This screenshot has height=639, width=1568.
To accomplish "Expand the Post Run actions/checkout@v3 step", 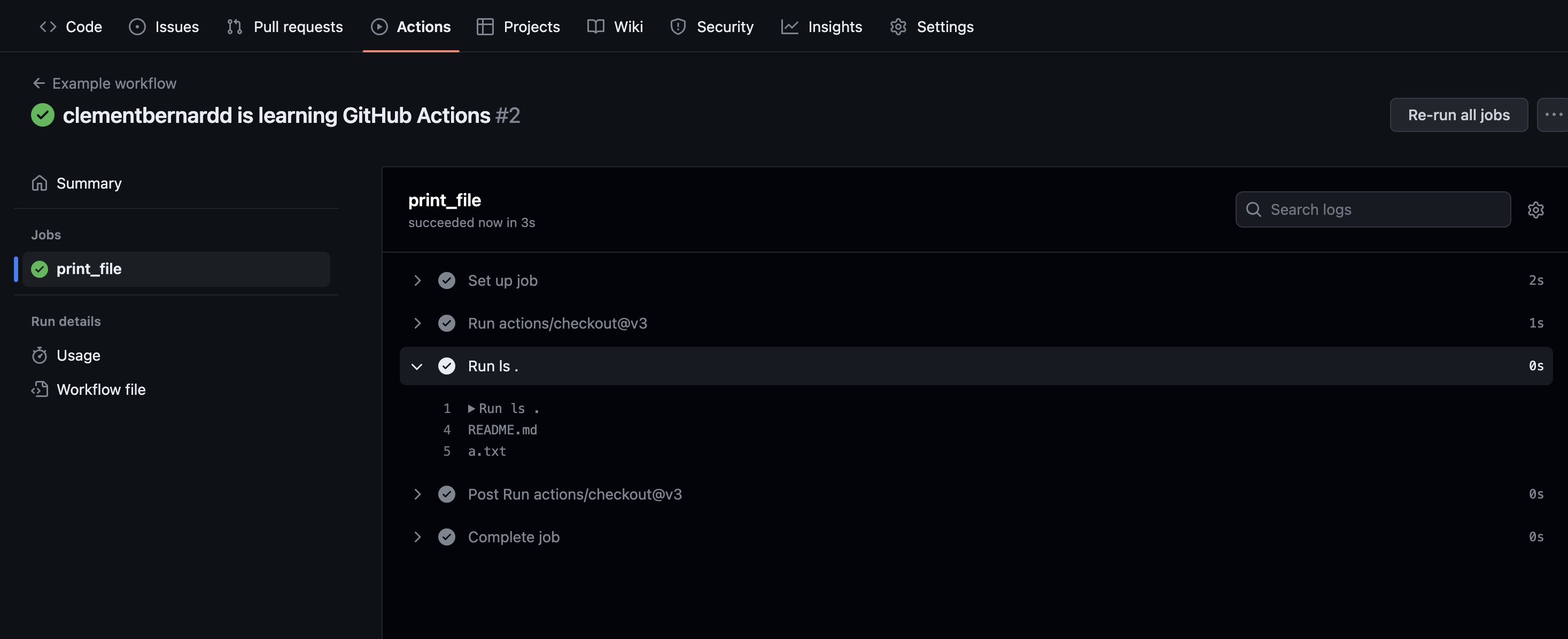I will (x=417, y=494).
